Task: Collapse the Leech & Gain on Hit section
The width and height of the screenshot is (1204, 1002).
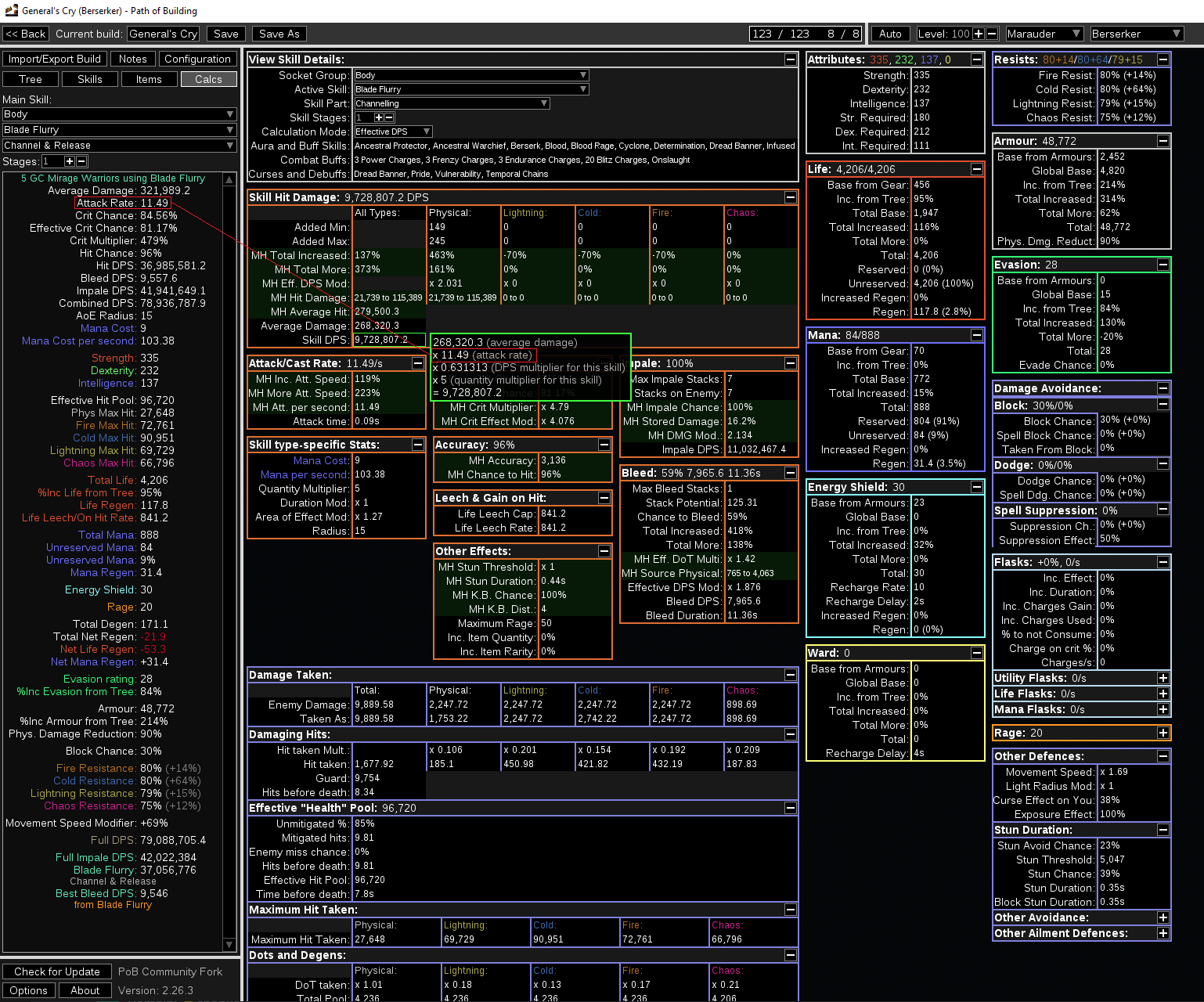Action: (x=604, y=498)
